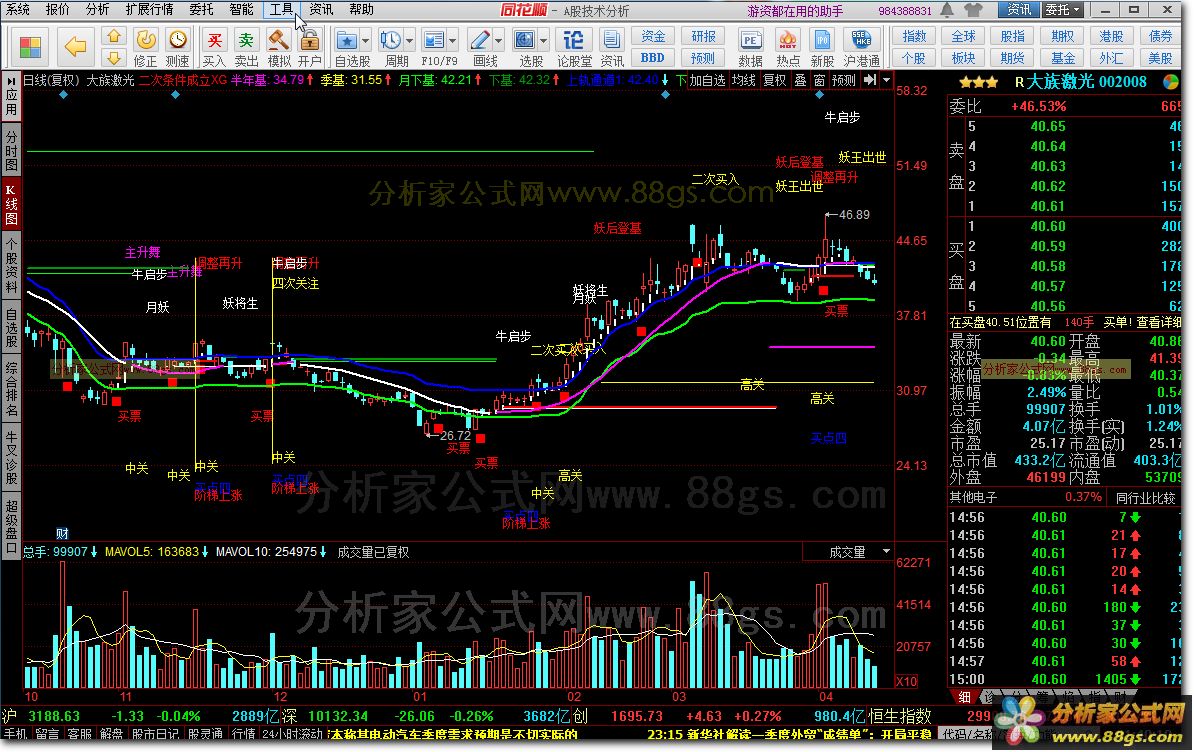Expand the 自选股 dropdown arrow
1194x752 pixels.
[x=366, y=40]
